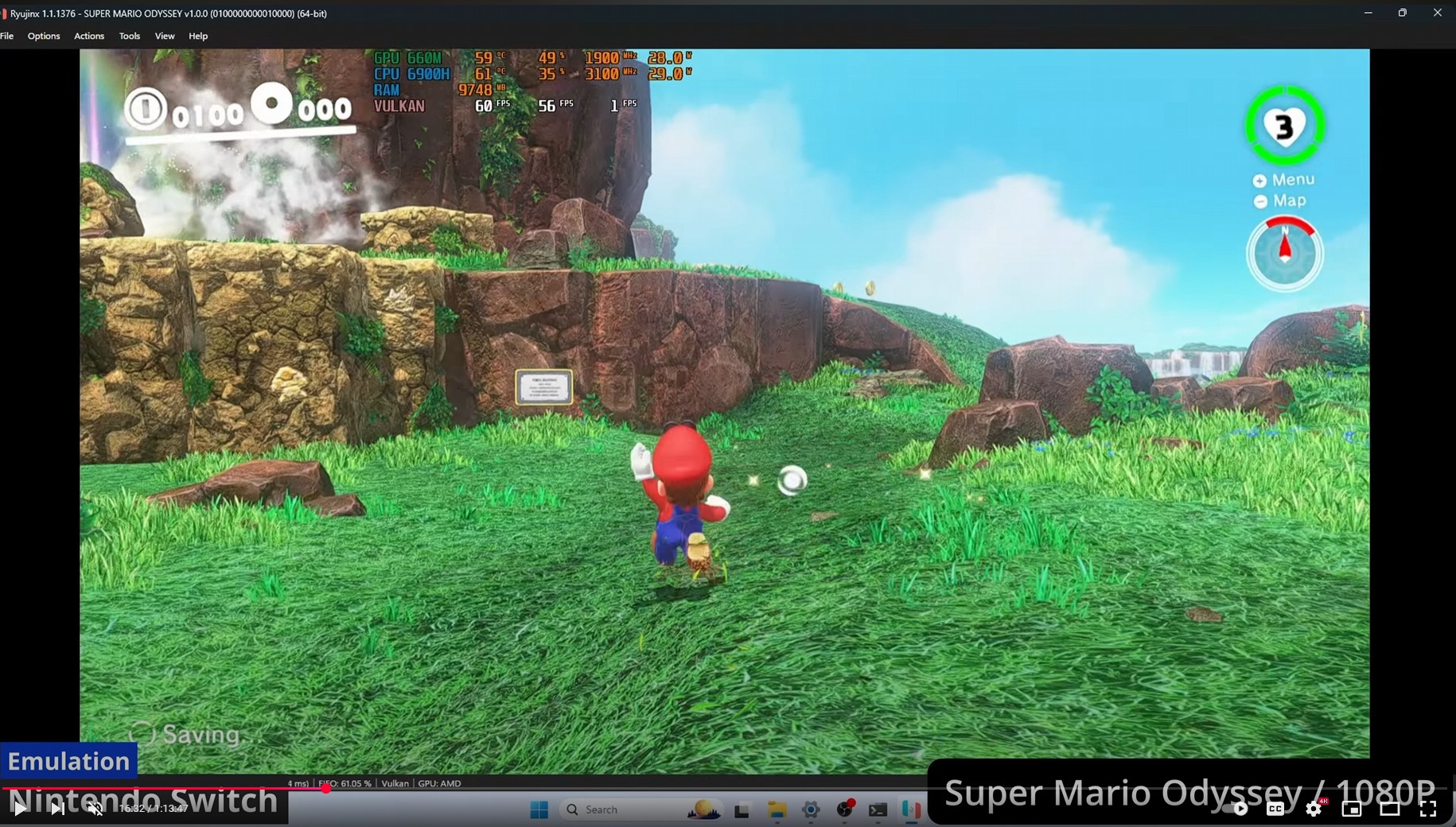Click the taskbar Search box
Image resolution: width=1456 pixels, height=827 pixels.
coord(641,810)
